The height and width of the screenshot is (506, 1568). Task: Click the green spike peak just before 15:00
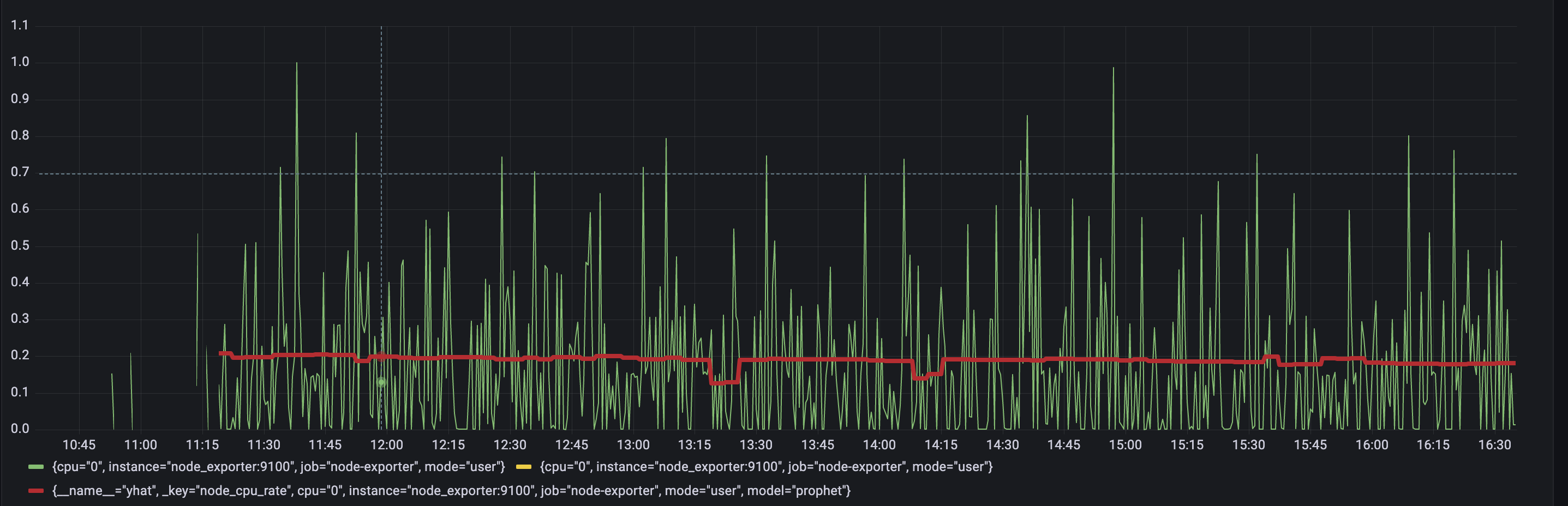[1114, 68]
